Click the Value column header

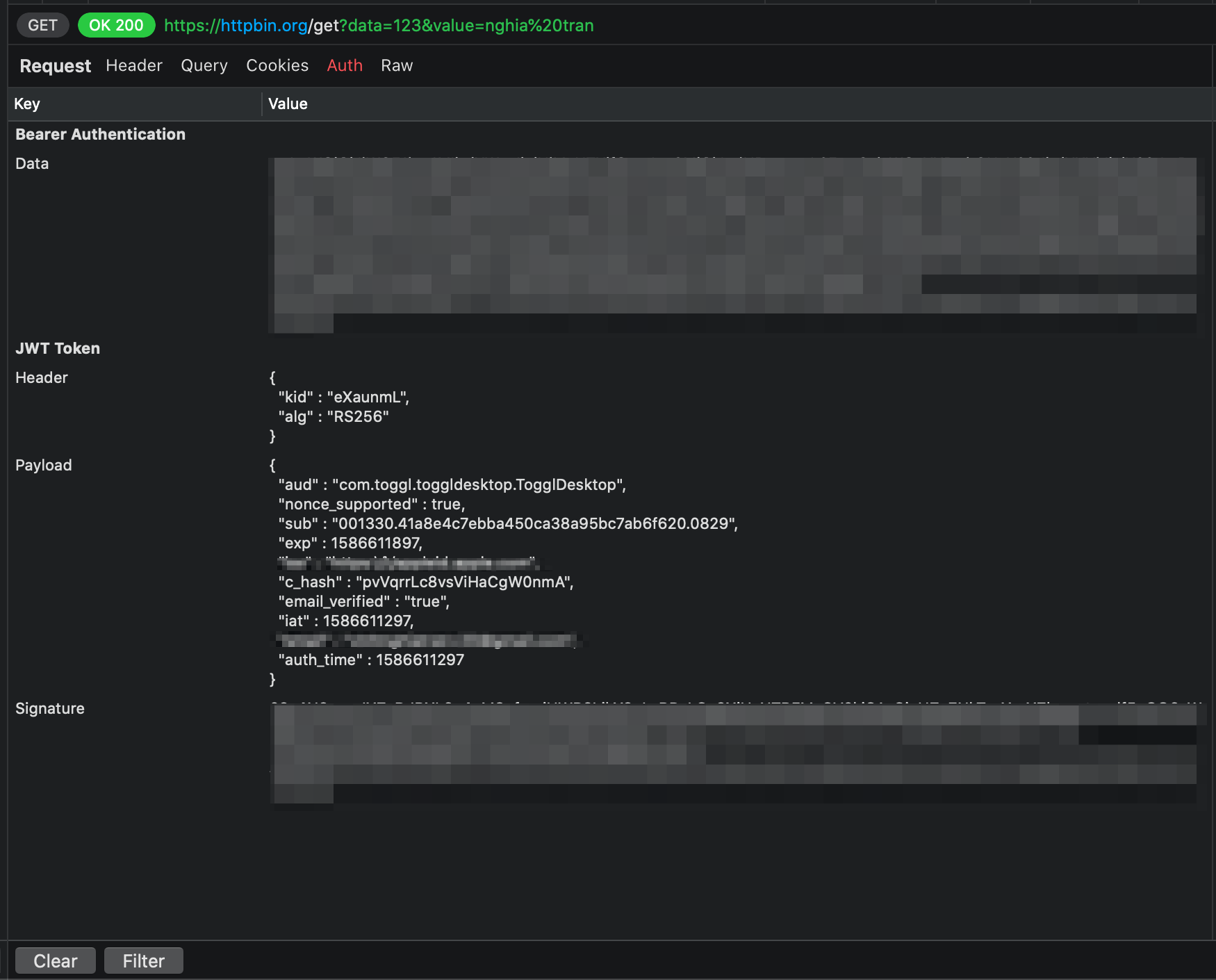click(287, 104)
